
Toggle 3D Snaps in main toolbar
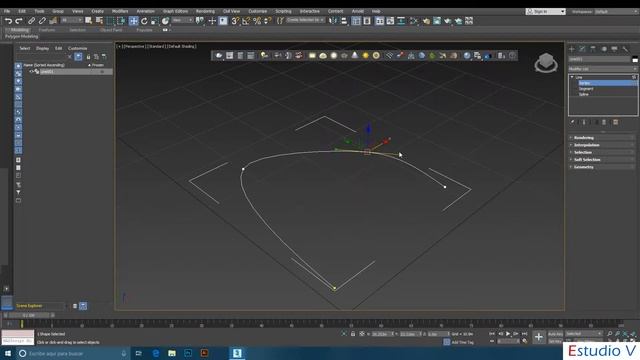(x=235, y=21)
